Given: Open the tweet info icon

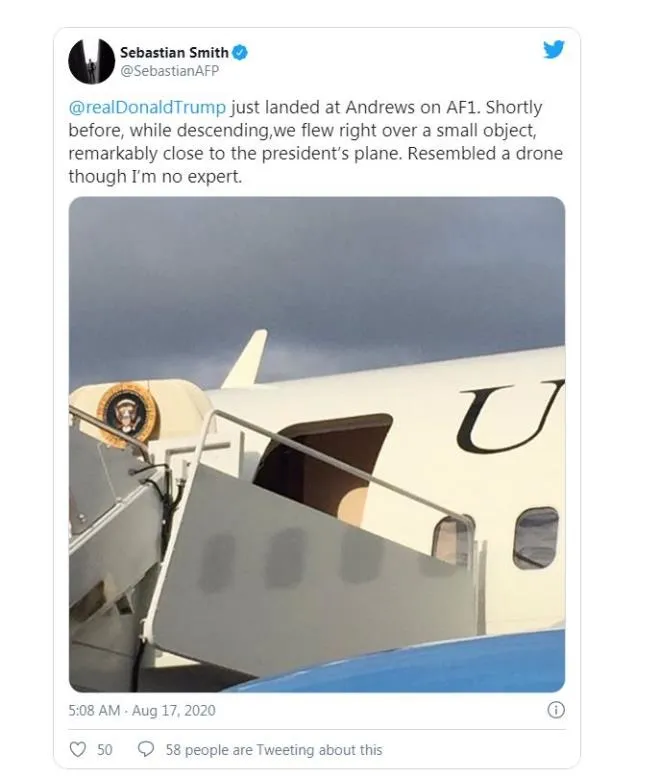Looking at the screenshot, I should point(556,711).
